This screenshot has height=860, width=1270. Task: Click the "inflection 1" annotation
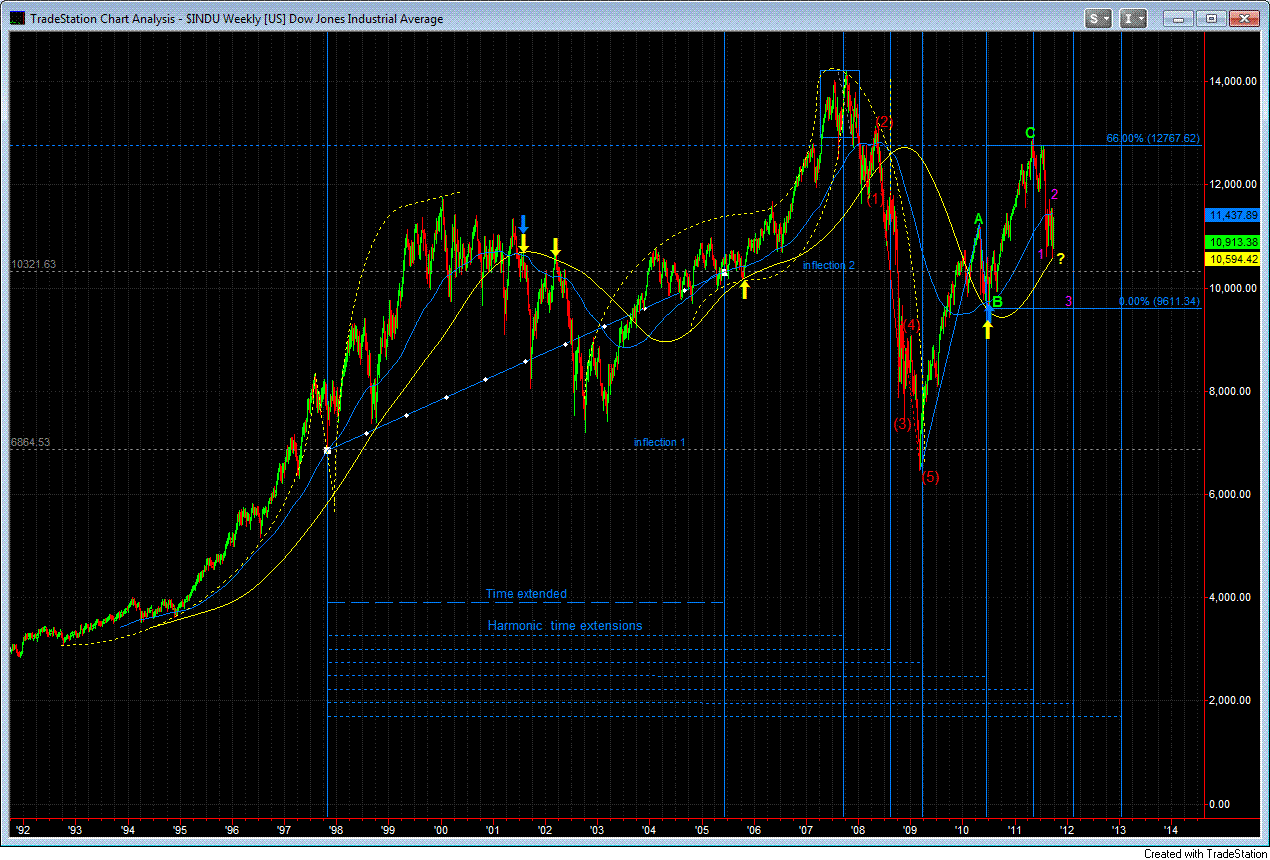[x=659, y=442]
